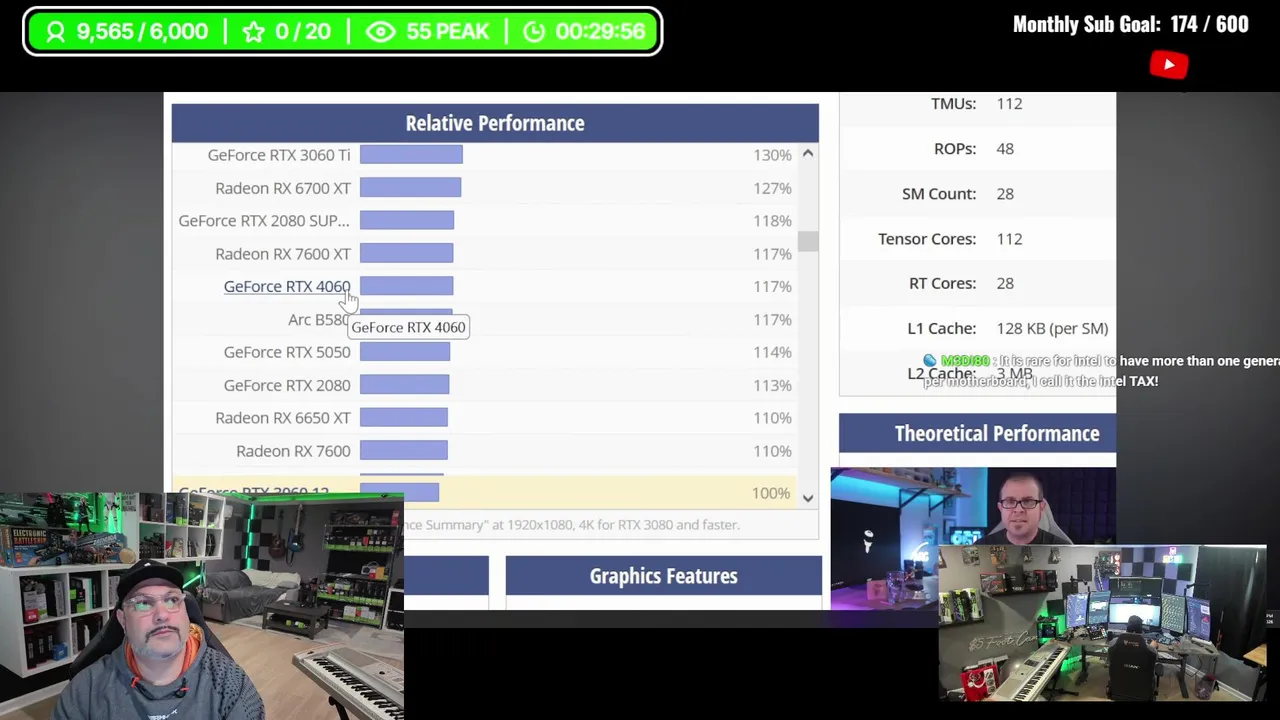Click the 127% performance value
Screen dimensions: 1280x720
[x=772, y=188]
